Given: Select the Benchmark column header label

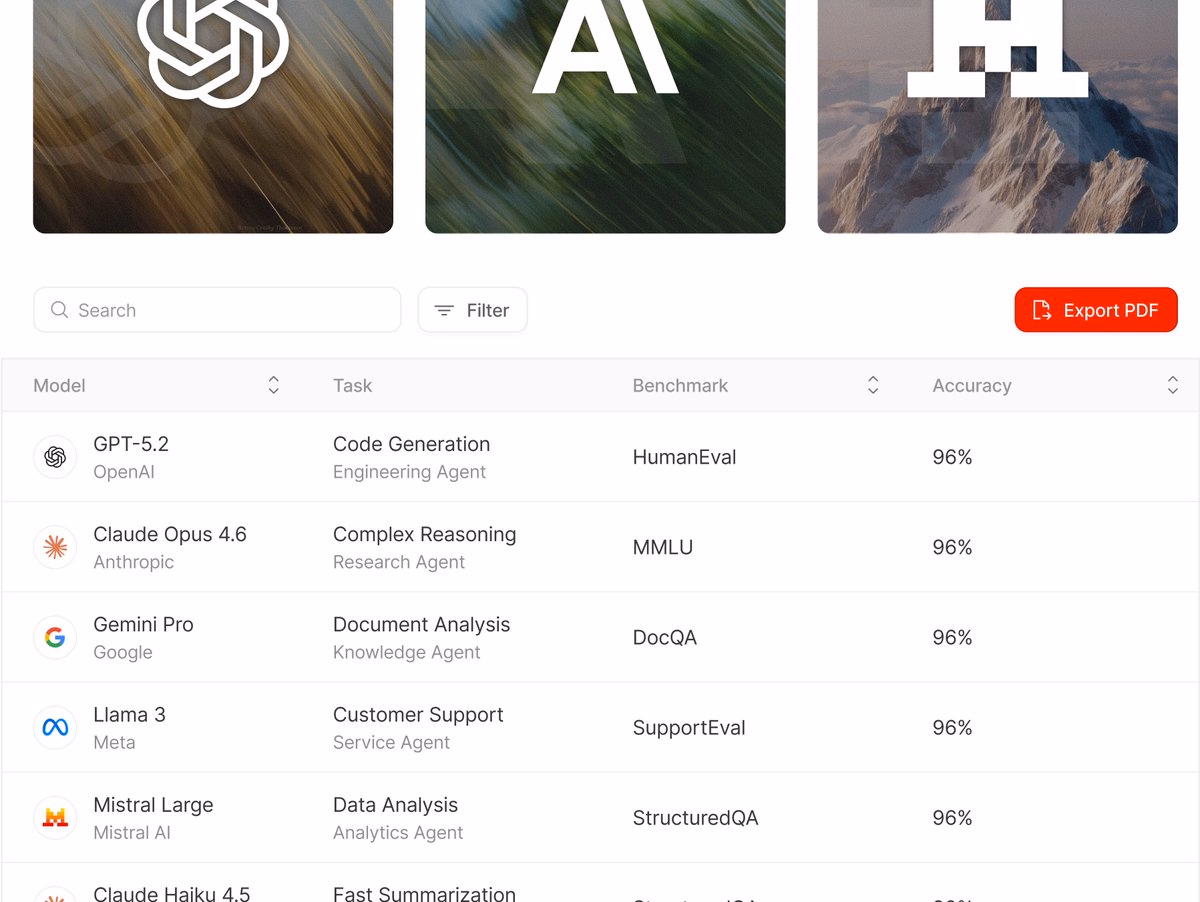Looking at the screenshot, I should pos(680,385).
